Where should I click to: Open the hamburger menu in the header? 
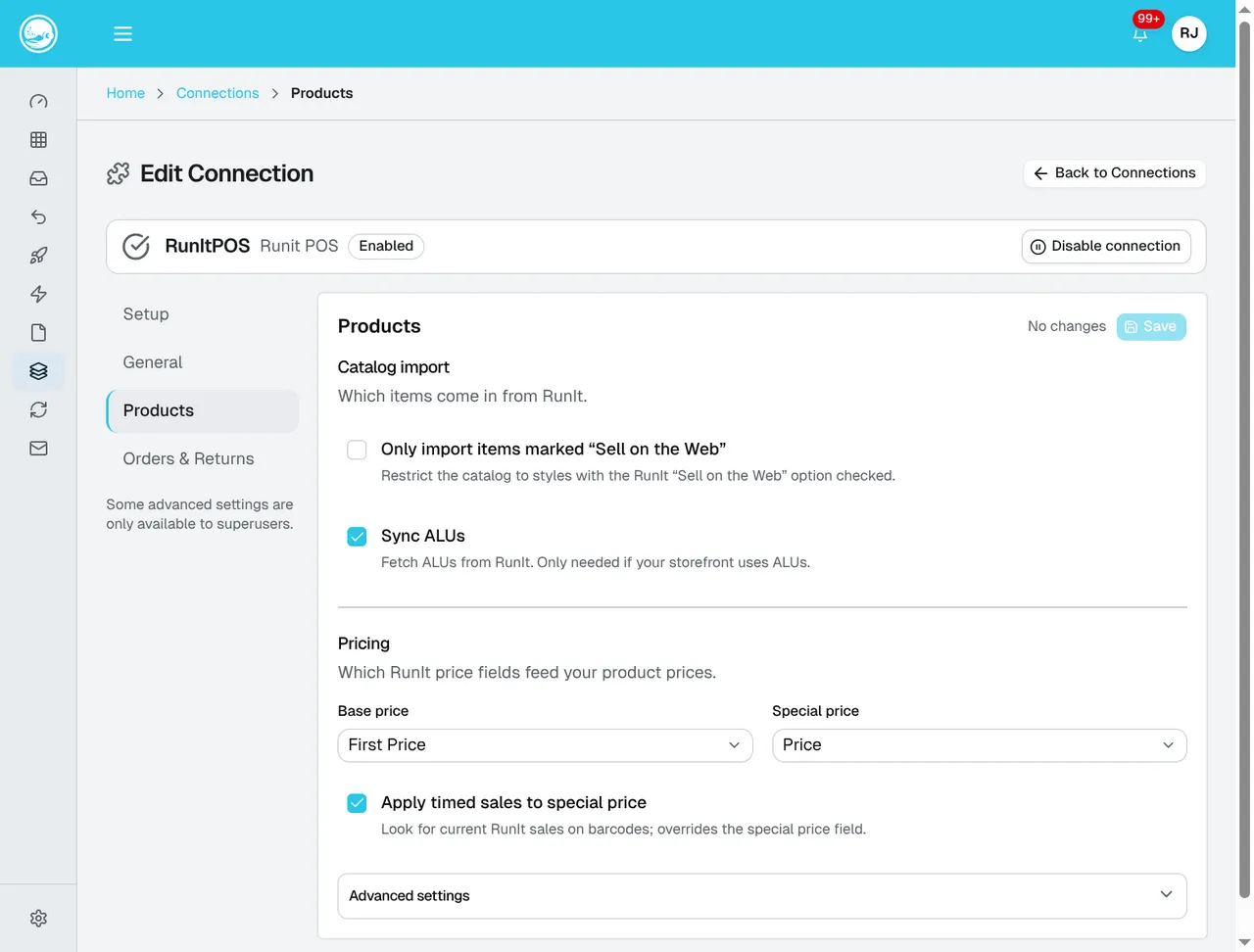tap(122, 33)
